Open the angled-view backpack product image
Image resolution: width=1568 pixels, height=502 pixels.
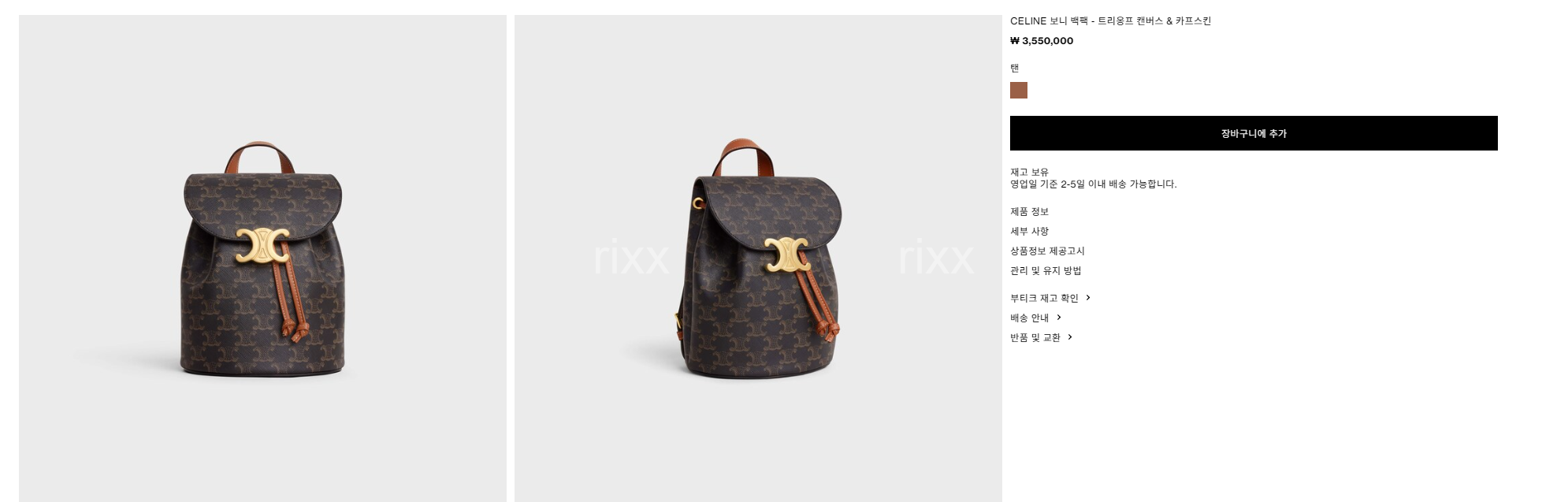click(758, 258)
